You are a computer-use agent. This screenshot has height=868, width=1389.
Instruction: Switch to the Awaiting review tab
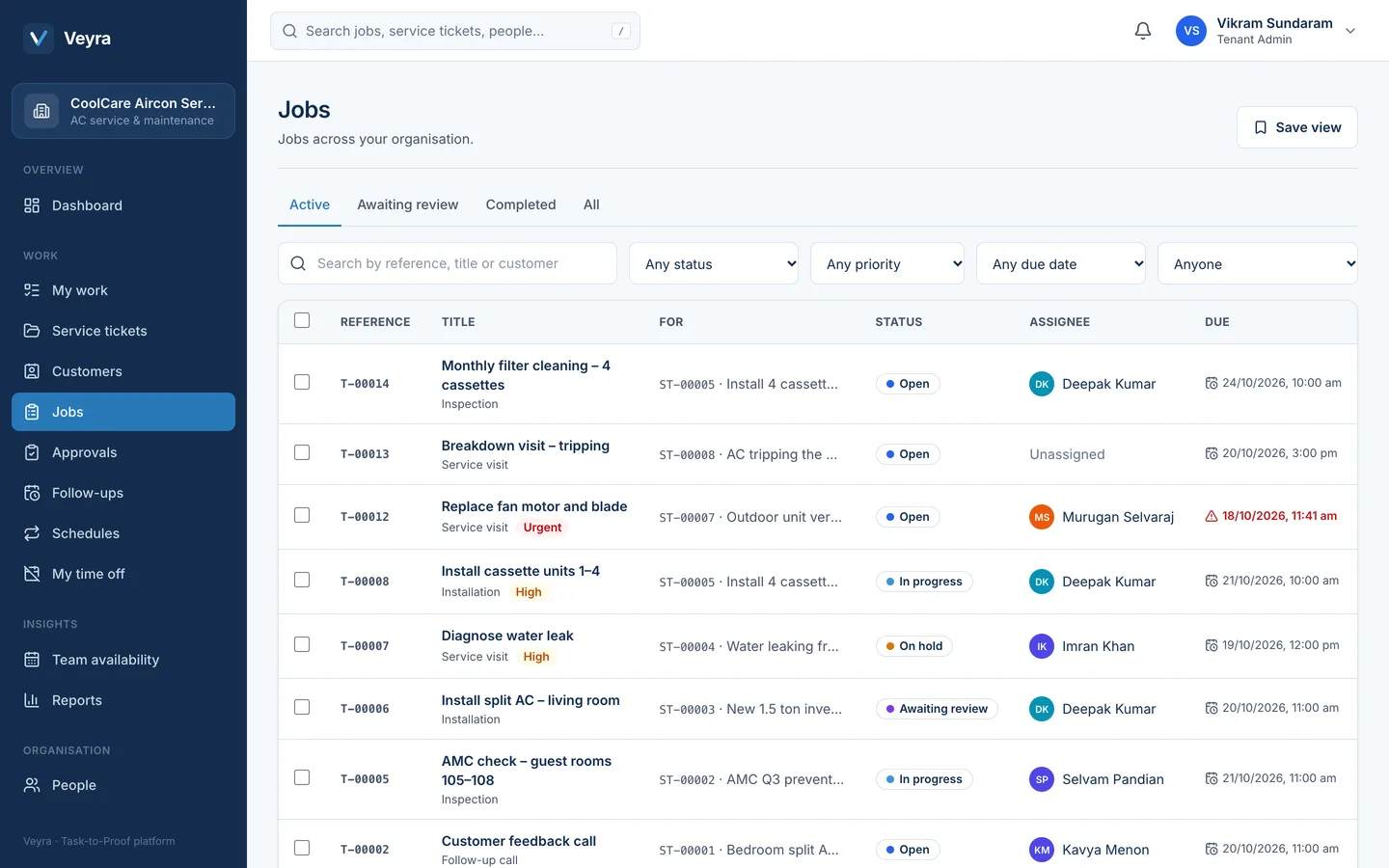(x=408, y=204)
